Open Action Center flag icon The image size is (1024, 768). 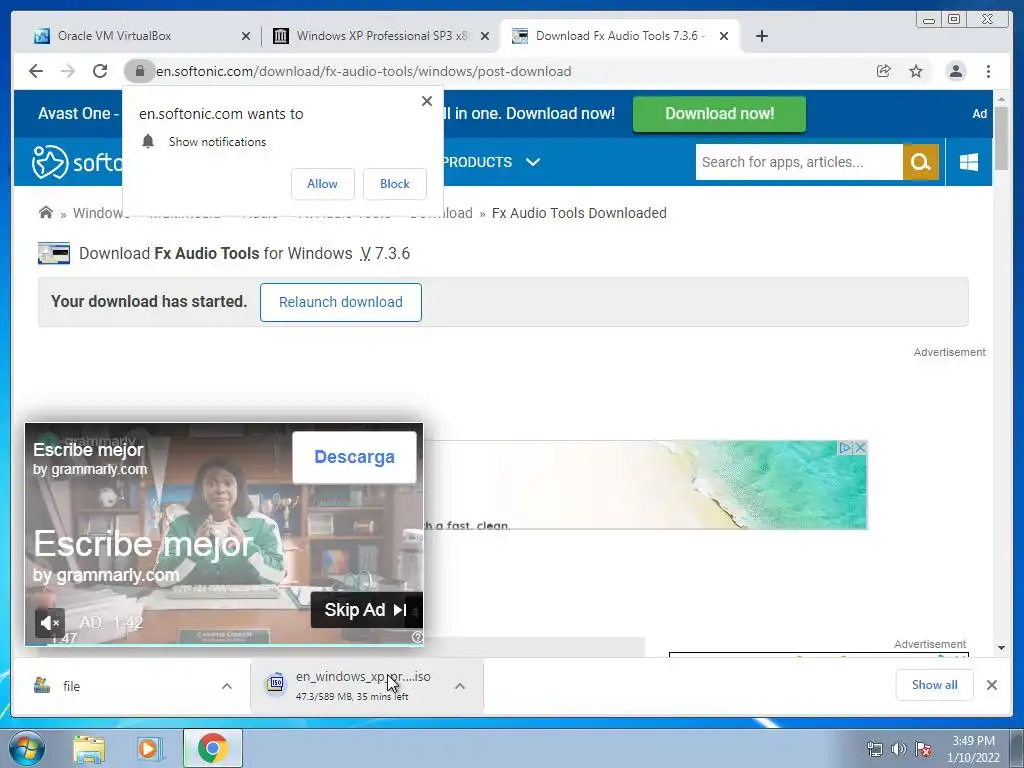tap(923, 749)
